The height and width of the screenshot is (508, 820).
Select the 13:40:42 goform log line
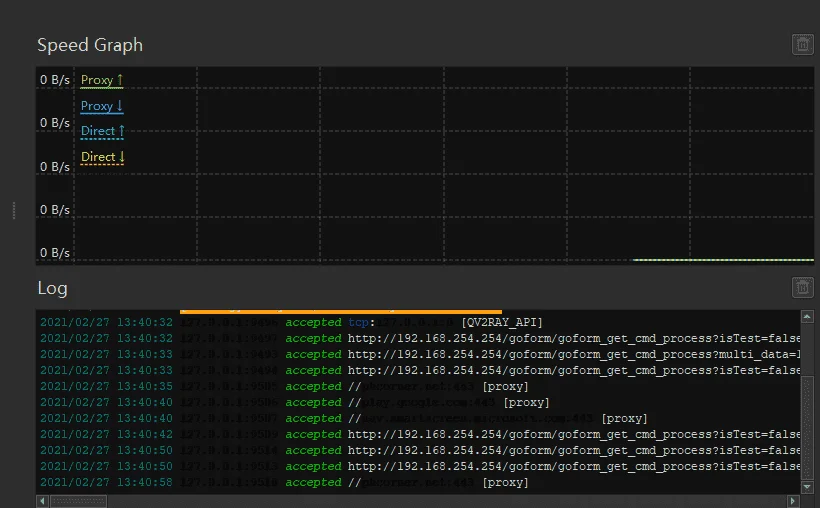point(418,434)
